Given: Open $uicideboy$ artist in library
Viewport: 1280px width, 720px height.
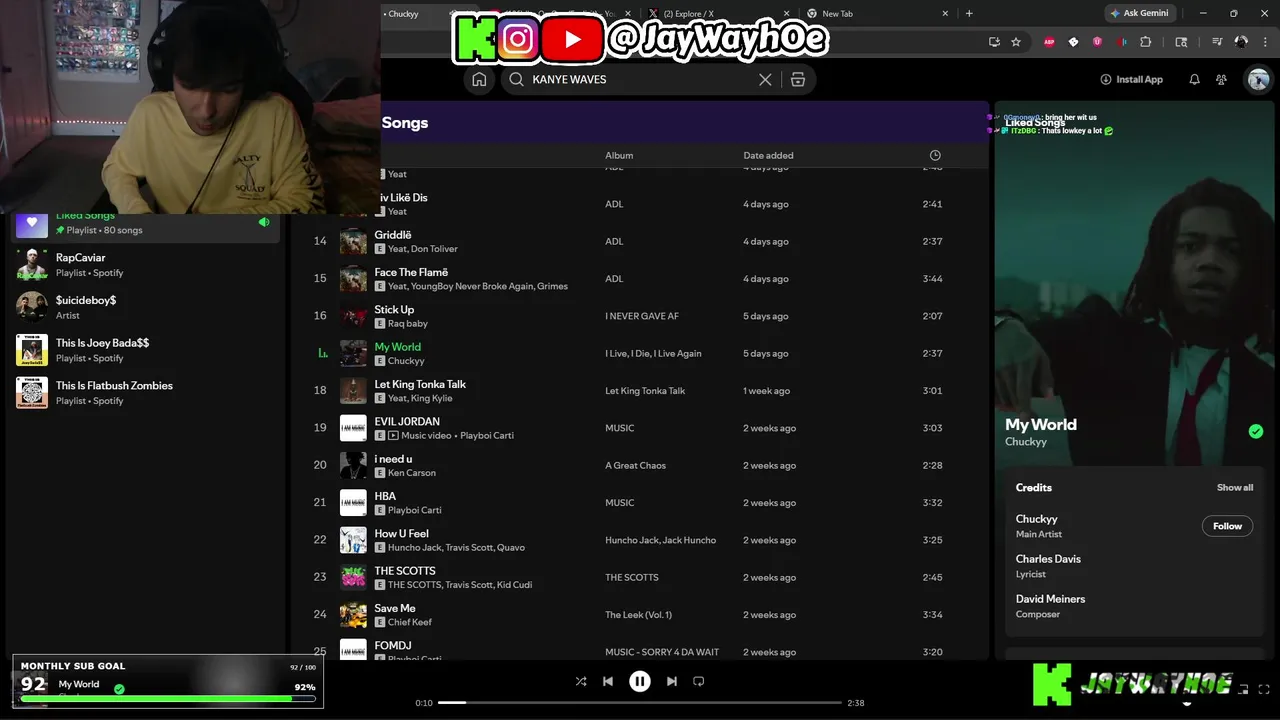Looking at the screenshot, I should (x=145, y=307).
